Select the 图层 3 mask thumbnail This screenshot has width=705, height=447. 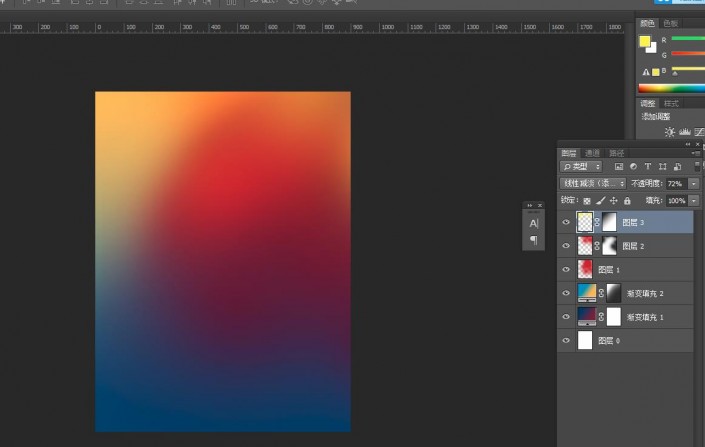coord(609,222)
